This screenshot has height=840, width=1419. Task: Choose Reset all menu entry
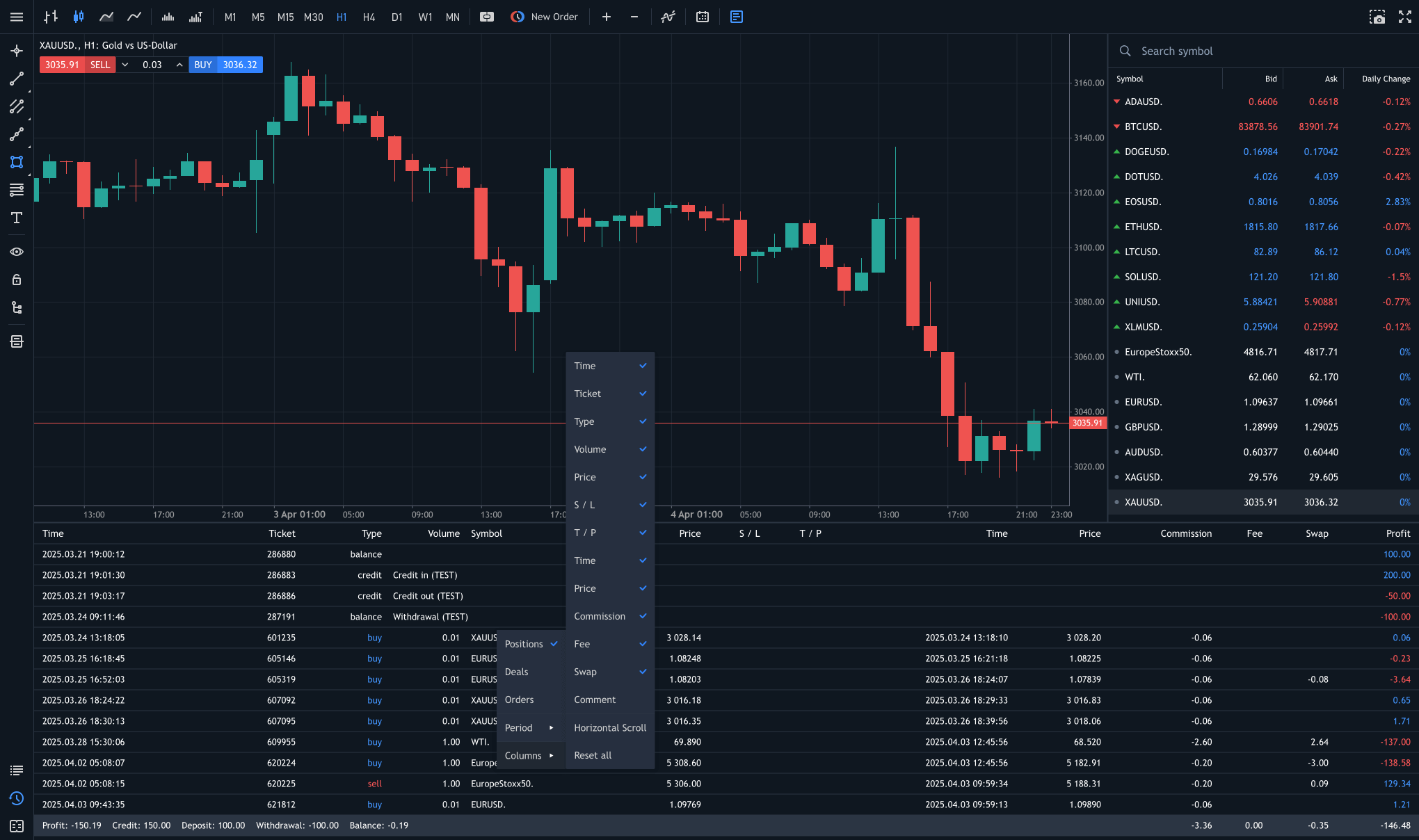[593, 755]
